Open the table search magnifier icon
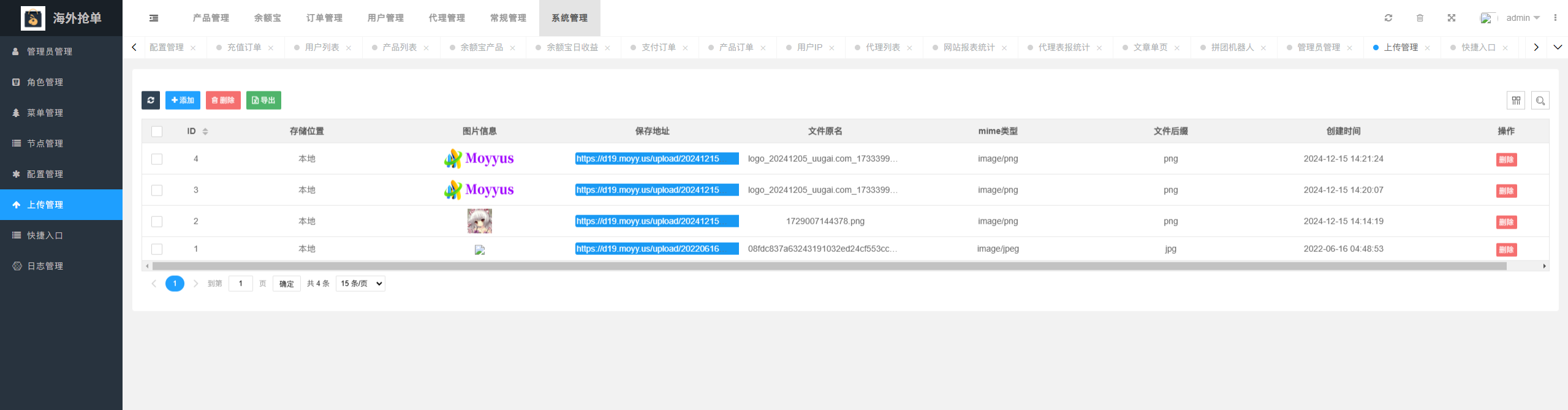1568x410 pixels. point(1540,101)
